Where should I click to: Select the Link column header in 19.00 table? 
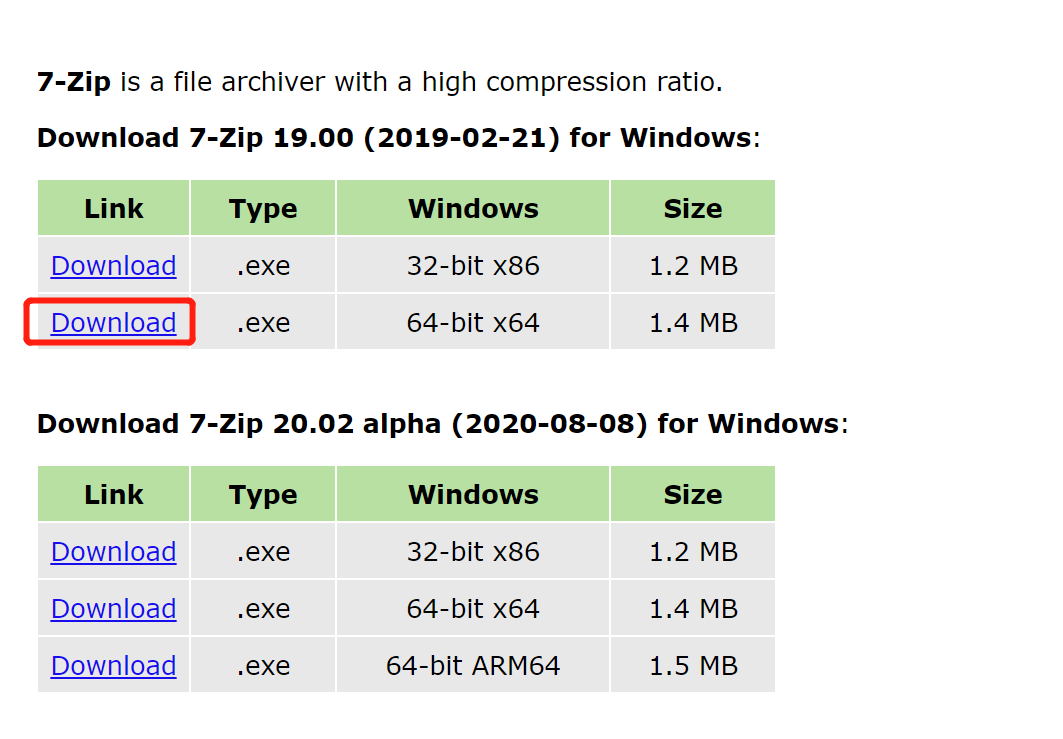(x=113, y=209)
